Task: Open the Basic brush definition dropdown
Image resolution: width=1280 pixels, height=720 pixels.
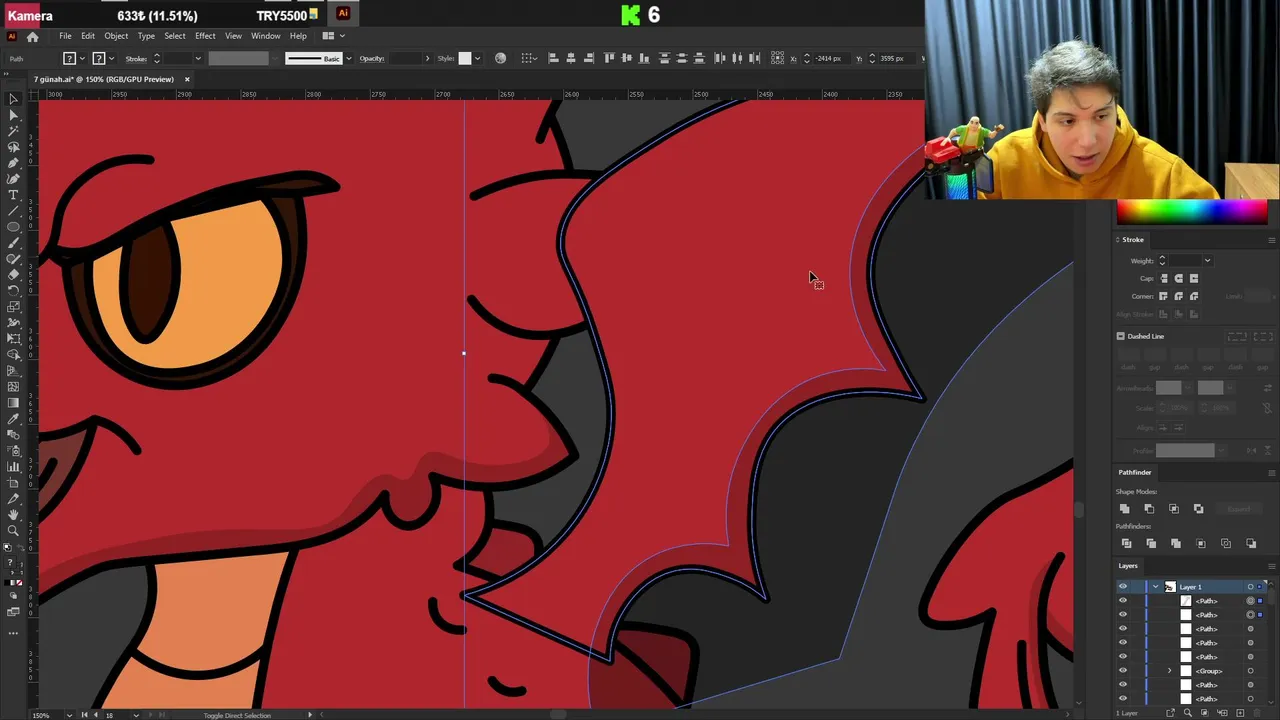Action: (x=348, y=58)
